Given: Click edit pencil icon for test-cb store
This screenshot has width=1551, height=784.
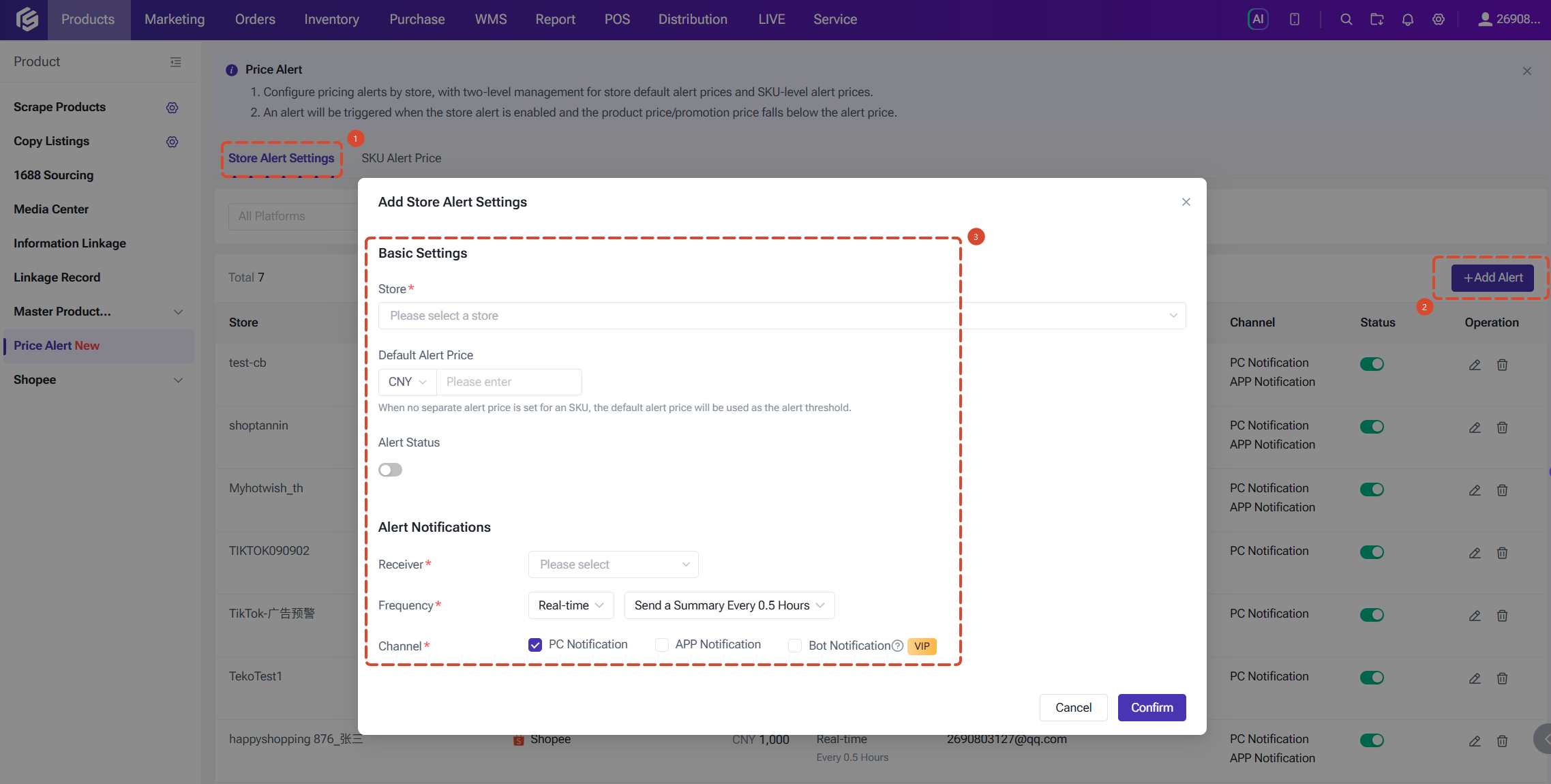Looking at the screenshot, I should coord(1475,365).
